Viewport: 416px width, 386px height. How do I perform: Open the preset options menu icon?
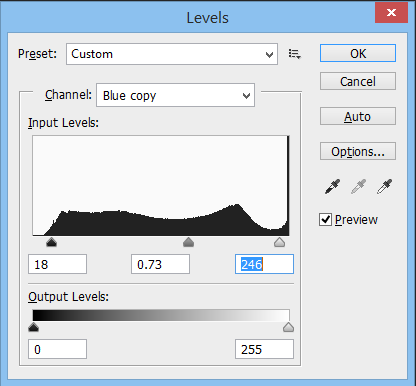pyautogui.click(x=295, y=54)
